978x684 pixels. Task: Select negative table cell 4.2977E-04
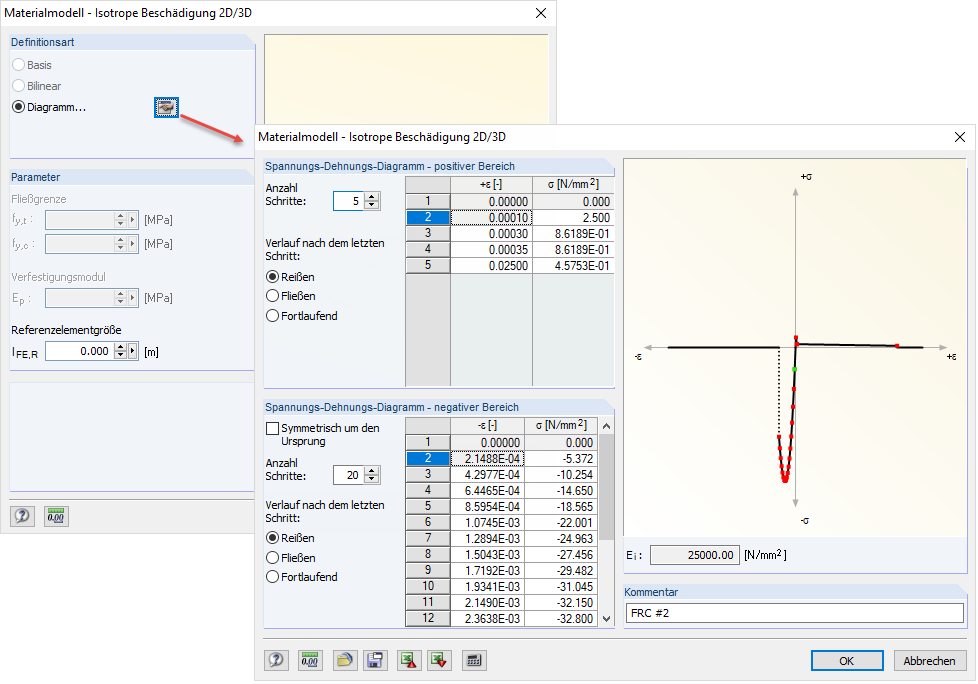[487, 474]
